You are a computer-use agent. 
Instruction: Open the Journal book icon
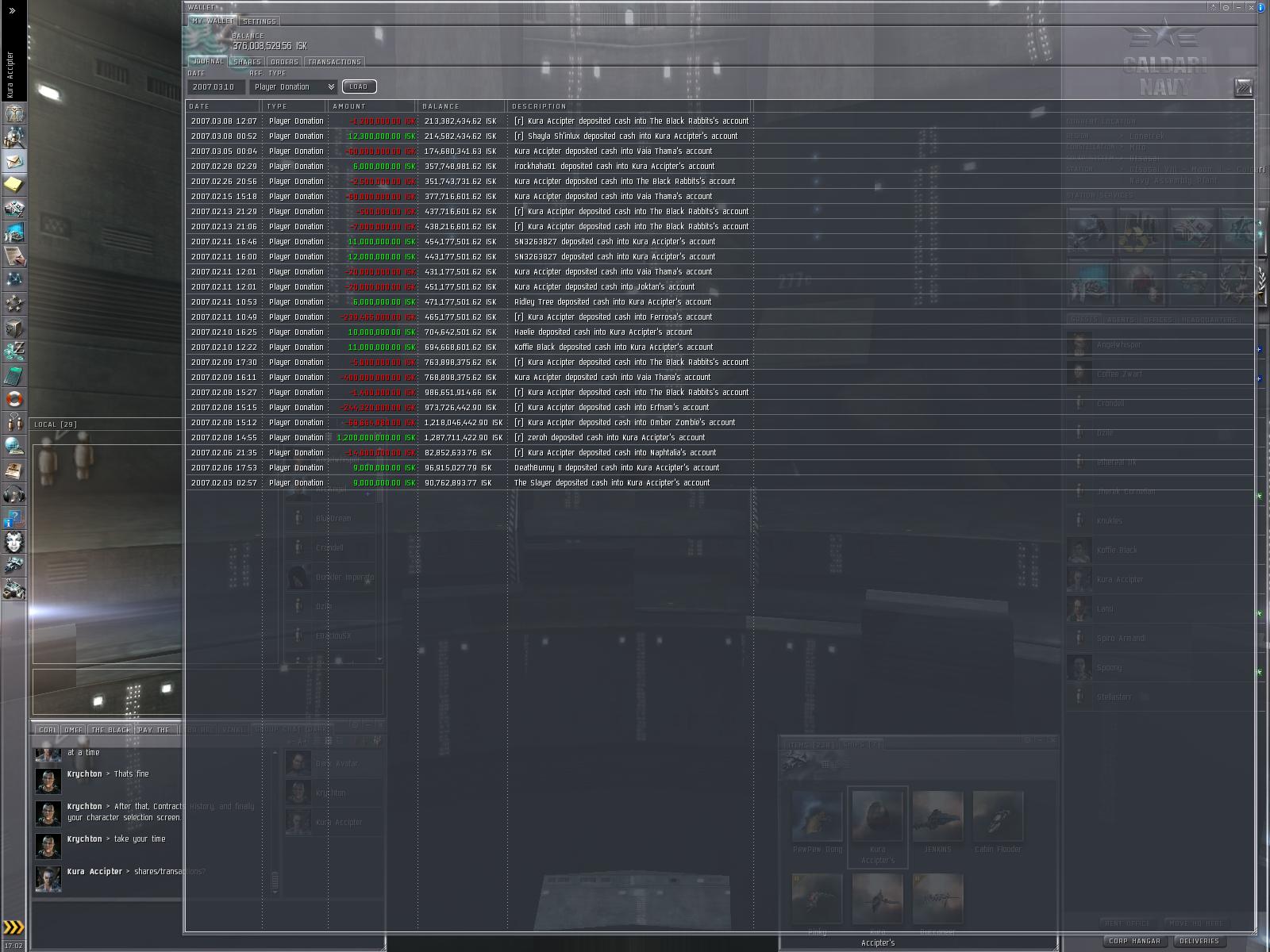tap(14, 470)
